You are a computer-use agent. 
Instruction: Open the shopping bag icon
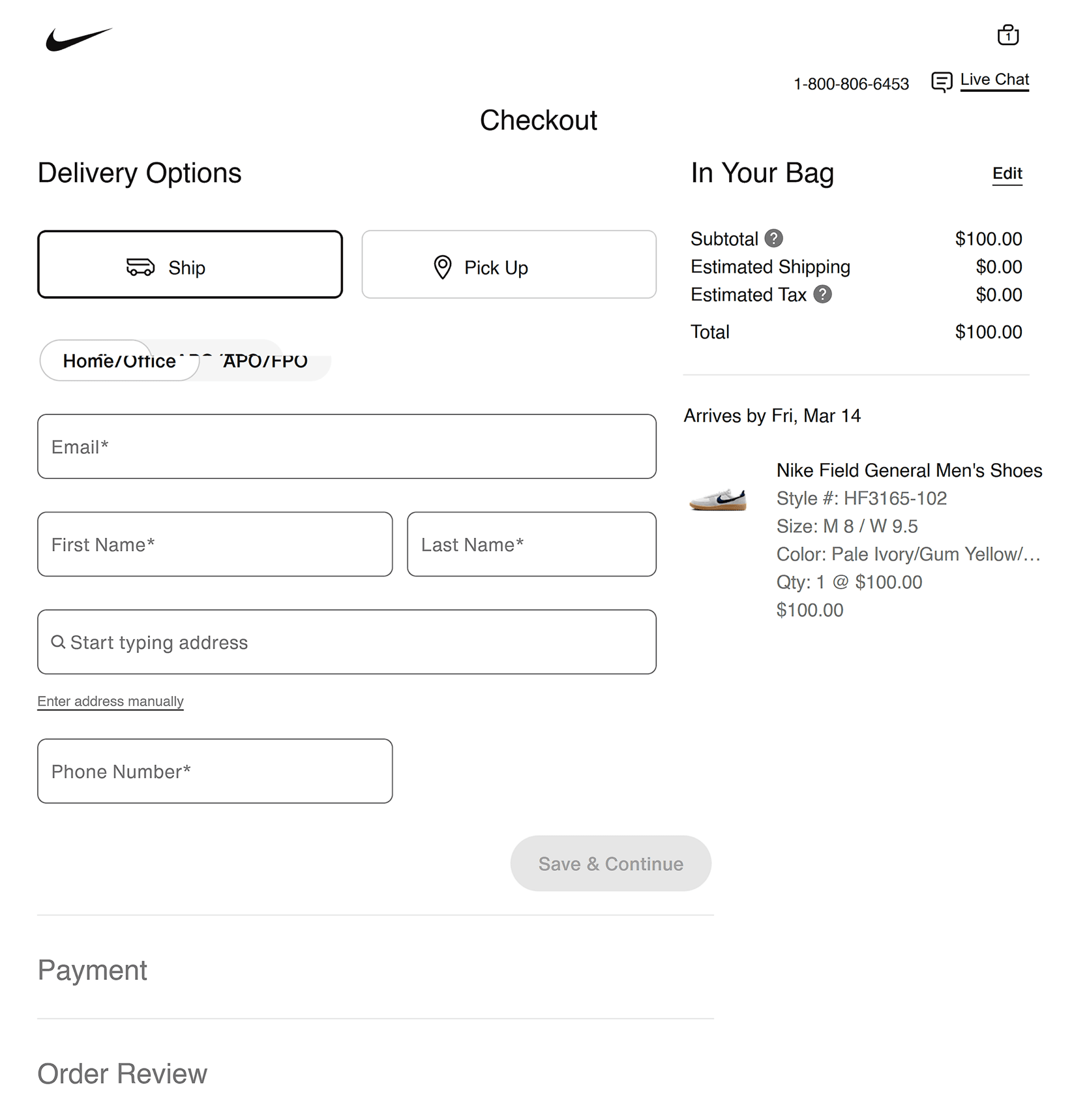tap(1007, 36)
